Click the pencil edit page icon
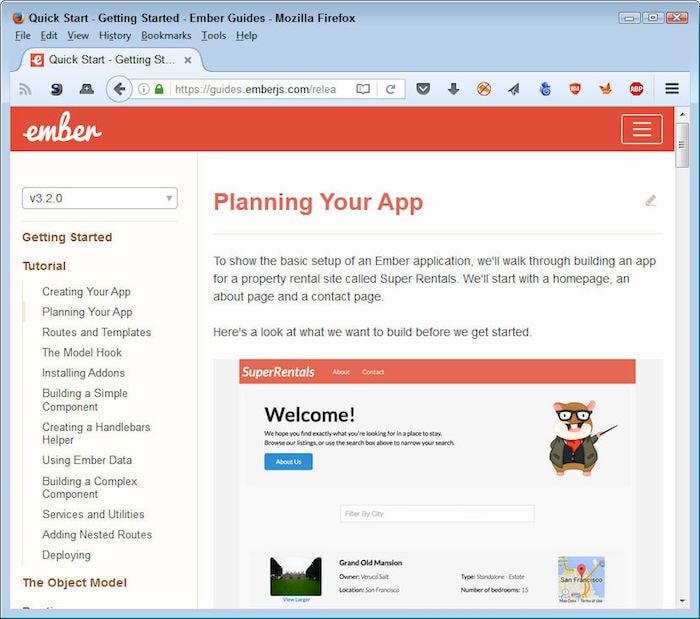The image size is (700, 619). coord(651,201)
